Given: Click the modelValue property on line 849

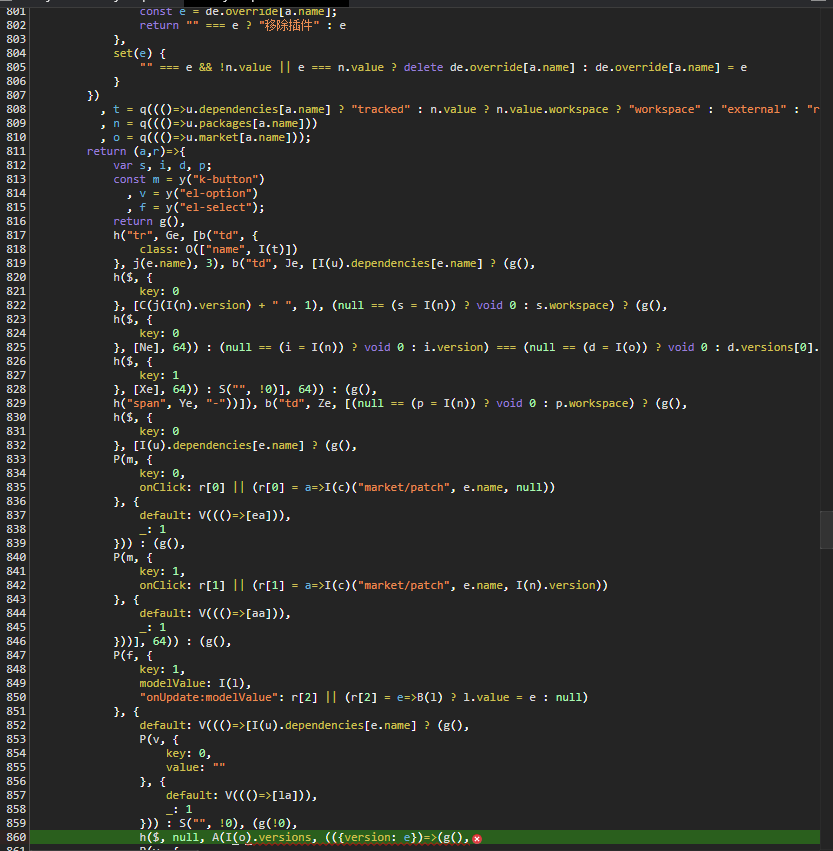Looking at the screenshot, I should (x=173, y=683).
